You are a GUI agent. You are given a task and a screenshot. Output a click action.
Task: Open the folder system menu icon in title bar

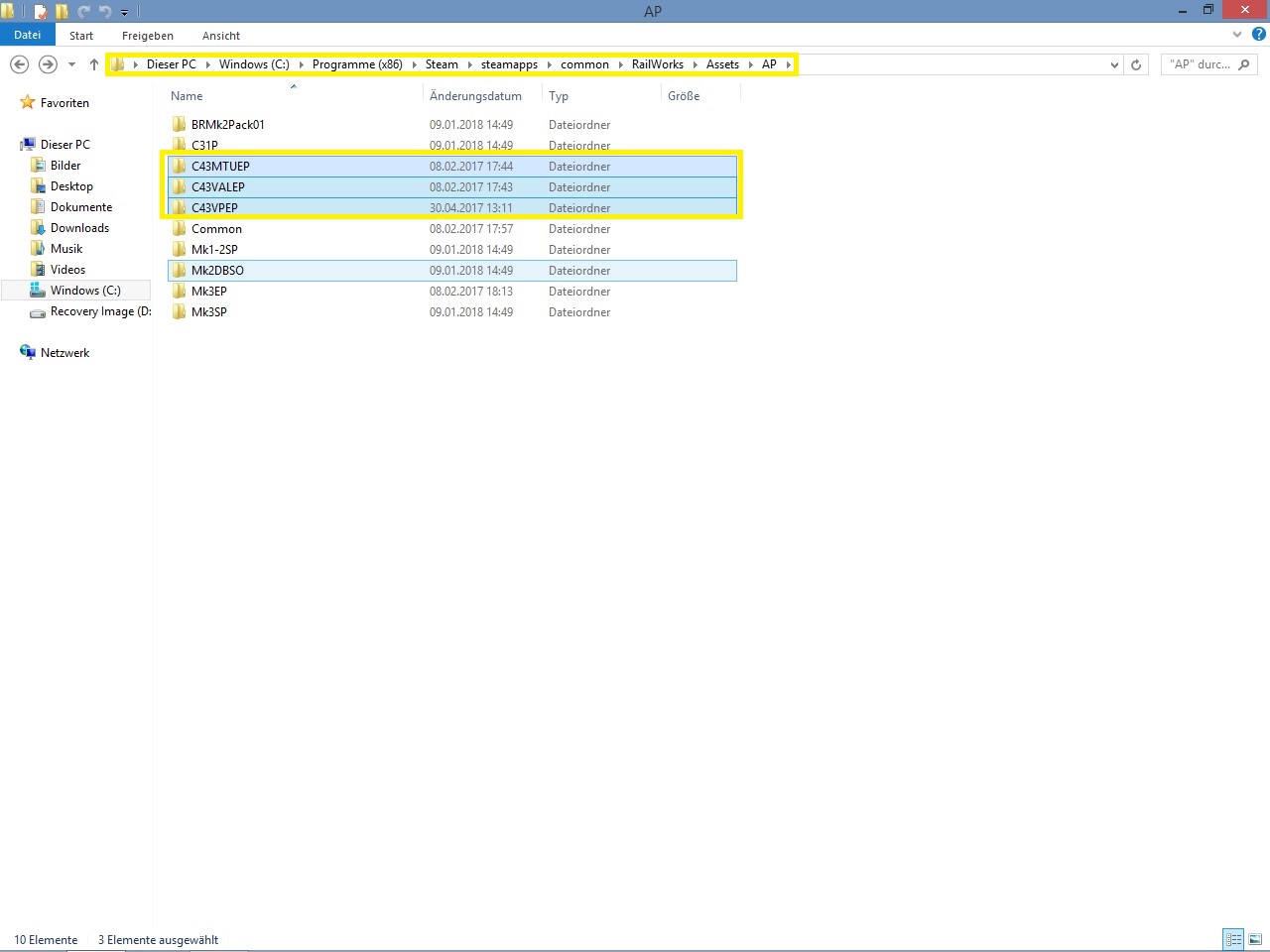(8, 12)
